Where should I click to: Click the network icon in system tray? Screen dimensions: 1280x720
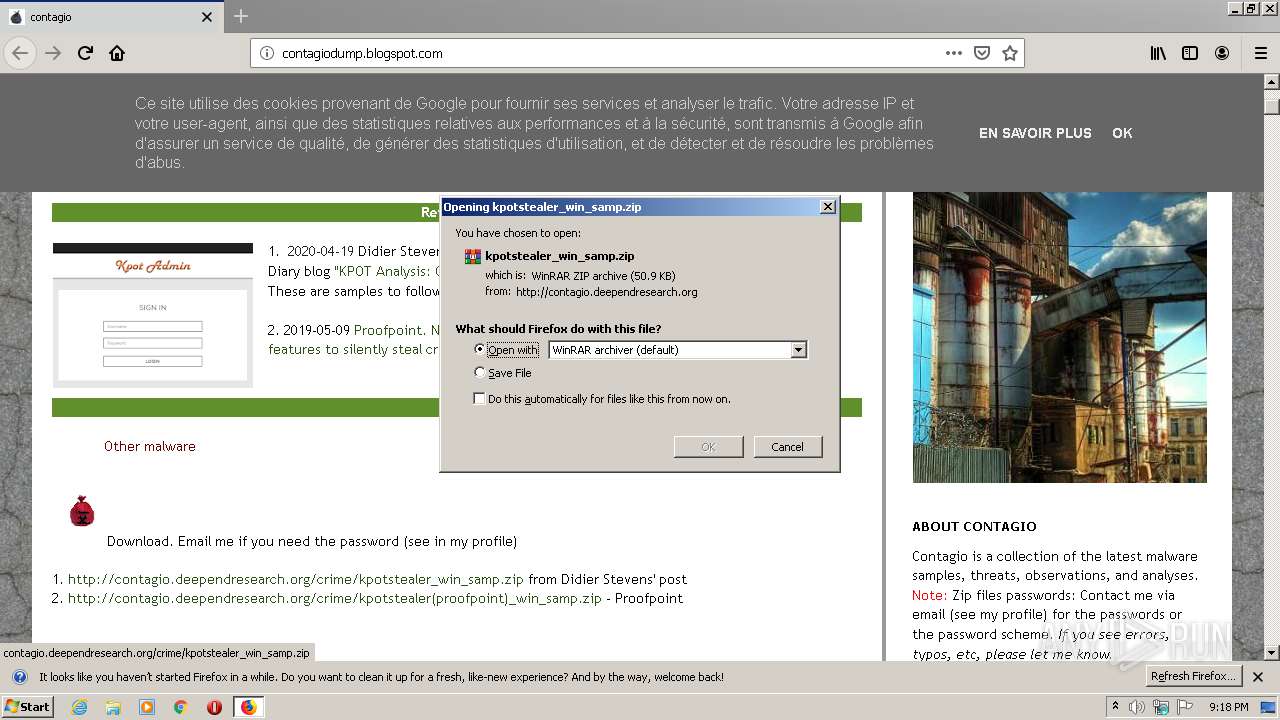pos(1161,707)
